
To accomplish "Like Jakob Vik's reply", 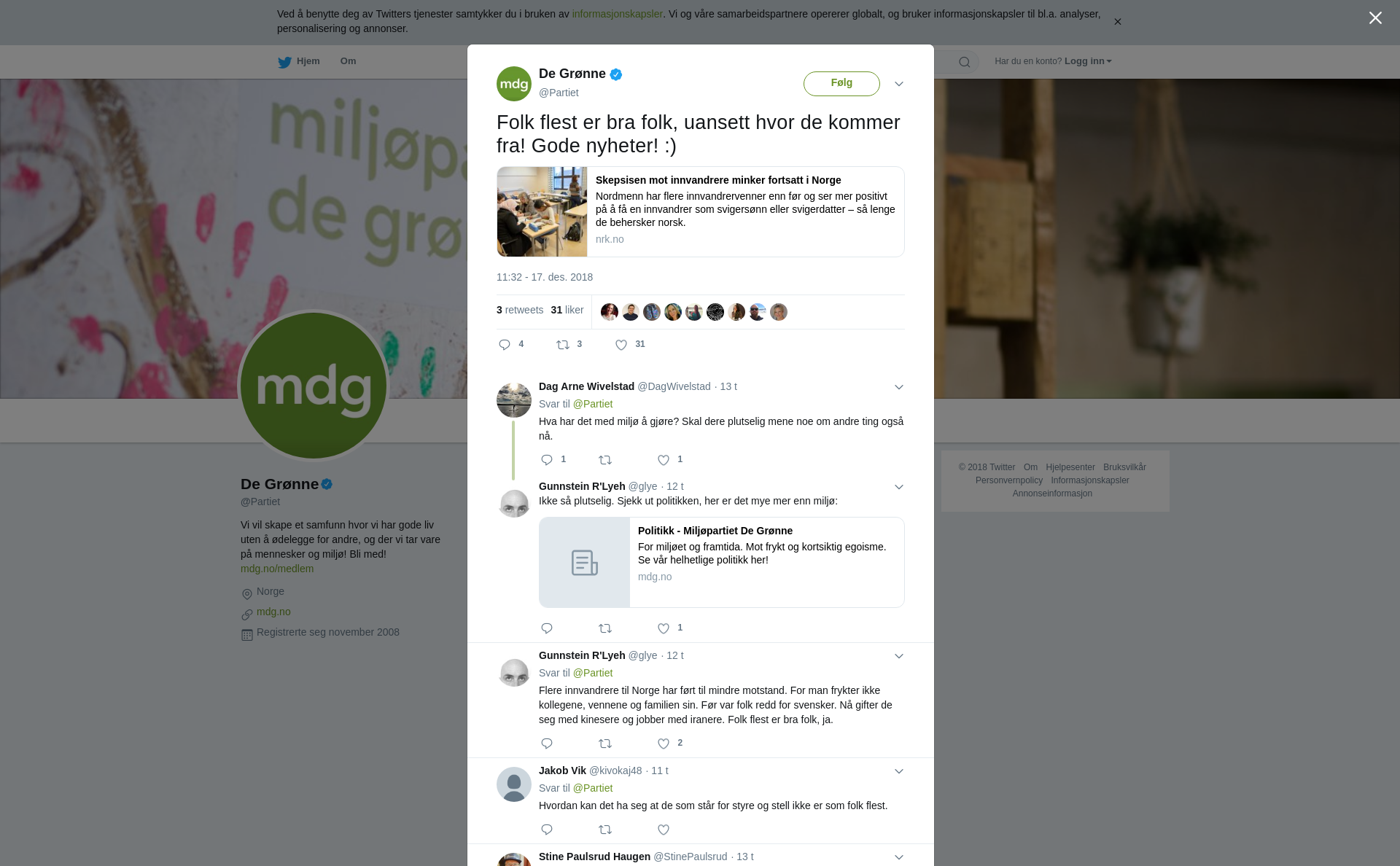I will 664,830.
